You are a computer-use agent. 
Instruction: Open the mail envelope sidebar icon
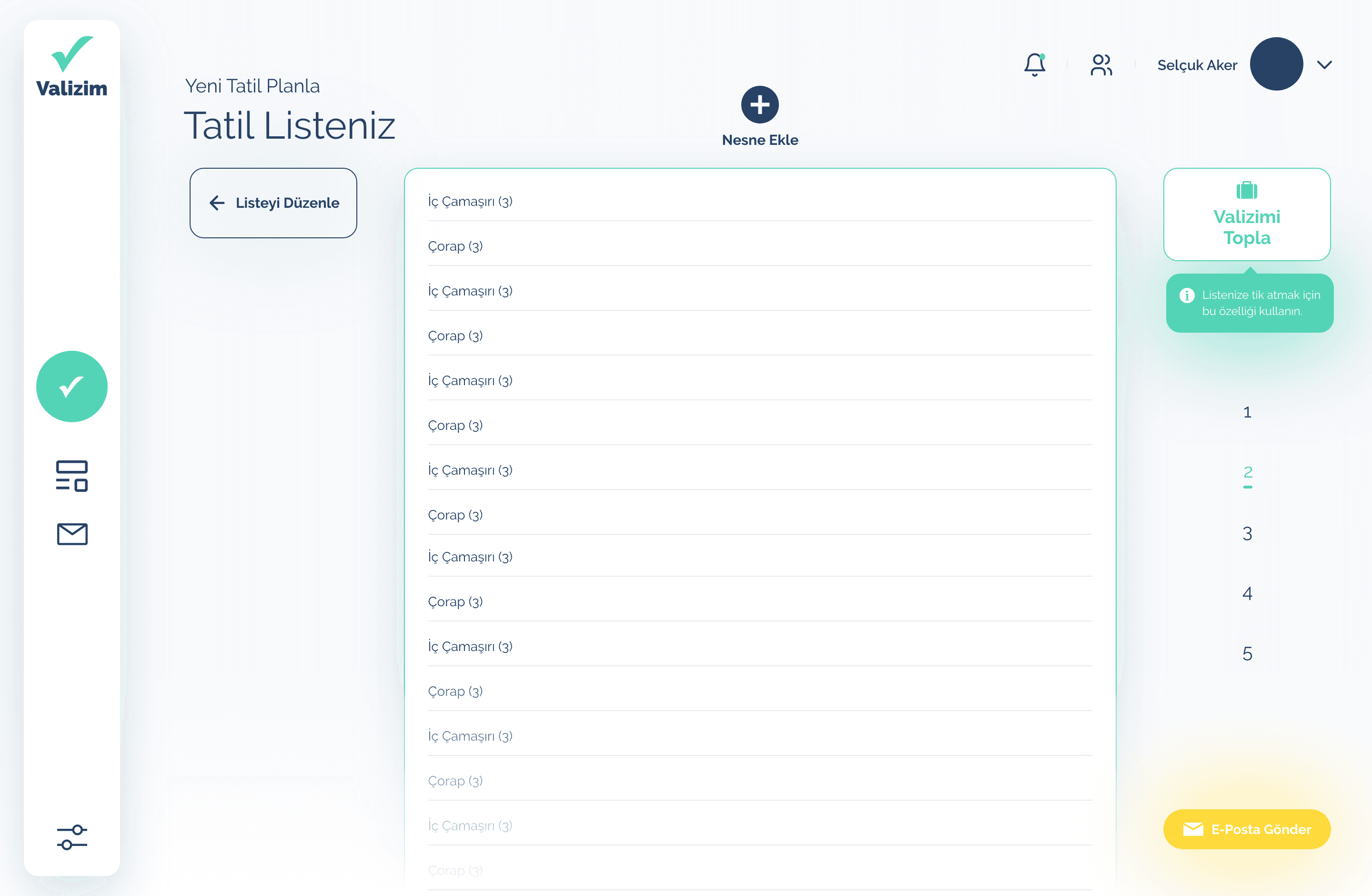72,534
